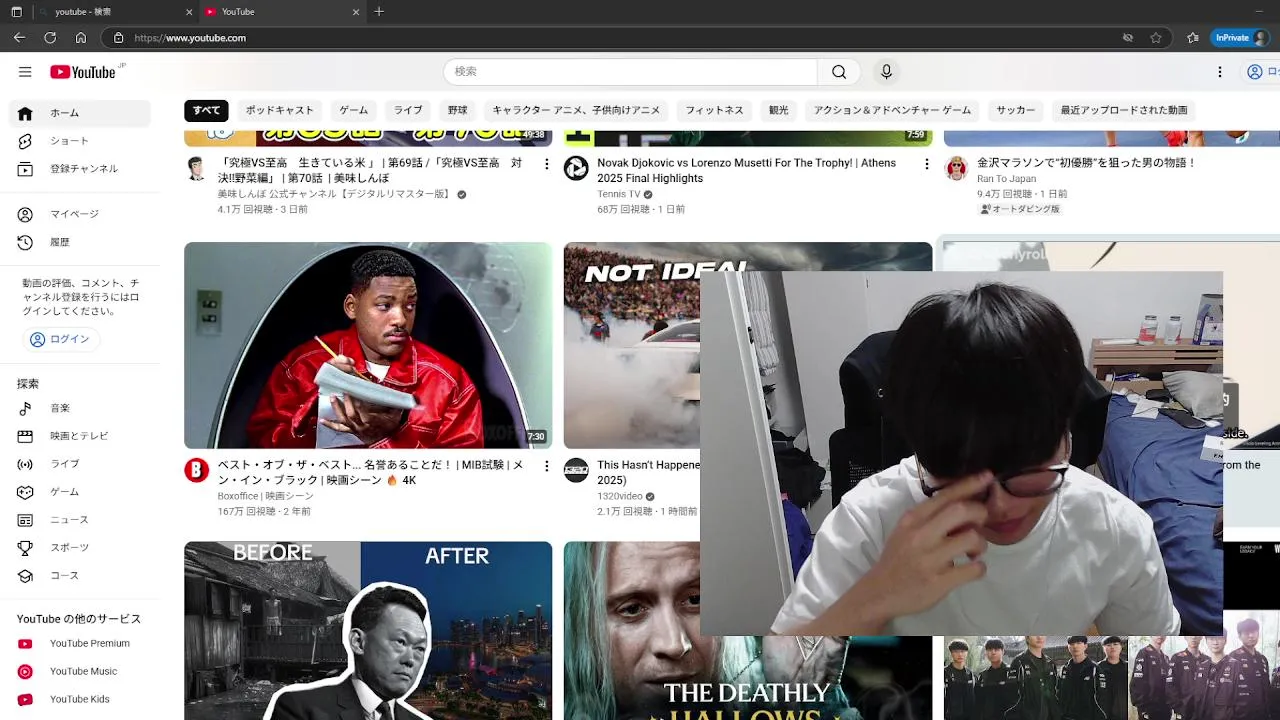Start voice search with microphone icon
This screenshot has height=720, width=1280.
[886, 72]
